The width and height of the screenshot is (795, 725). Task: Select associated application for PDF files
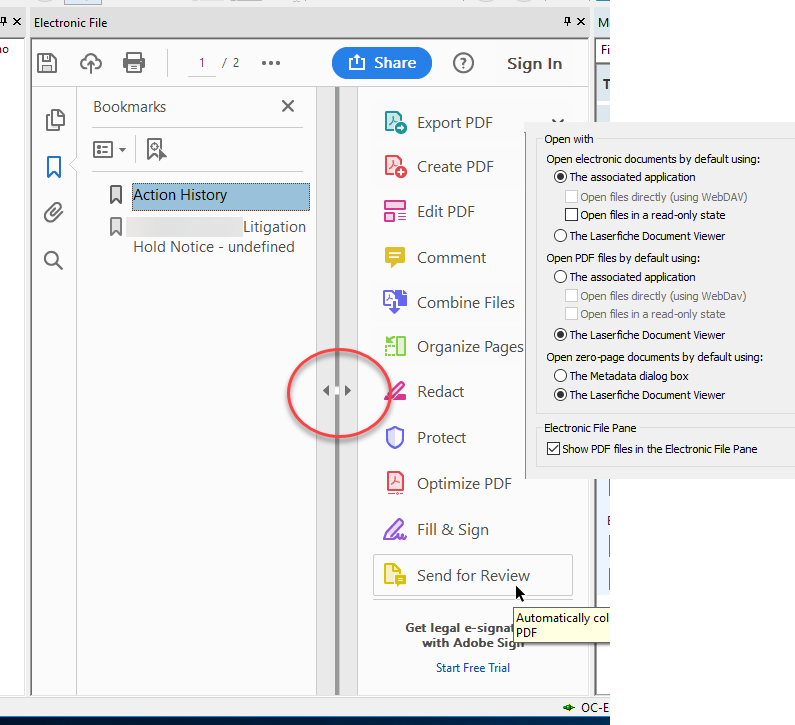pos(560,277)
